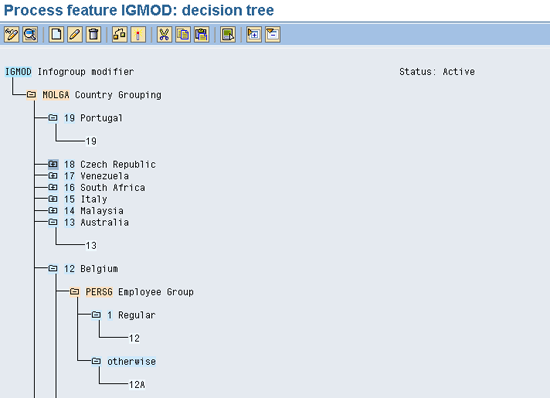Click the Display/Change glasses-pencil icon
Image resolution: width=550 pixels, height=398 pixels.
coord(11,34)
